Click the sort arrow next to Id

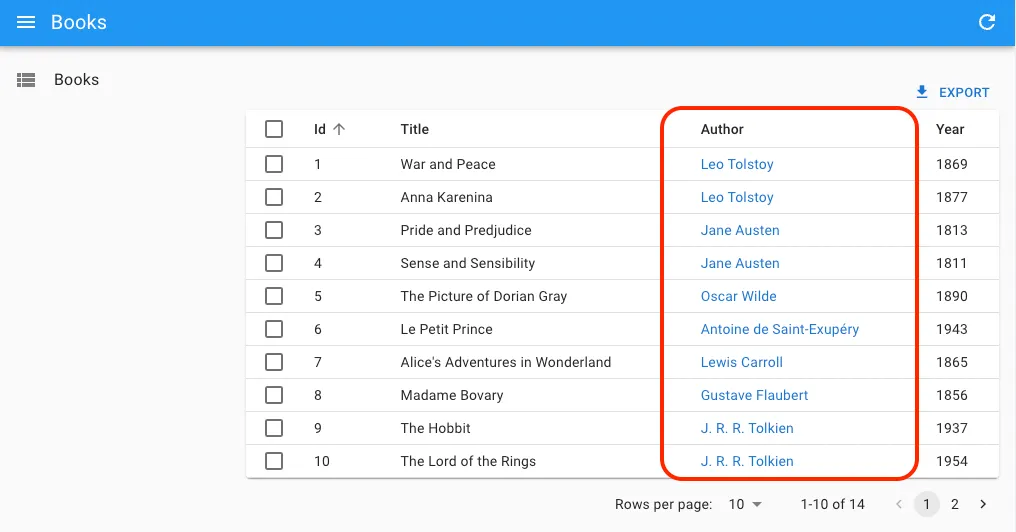point(339,129)
